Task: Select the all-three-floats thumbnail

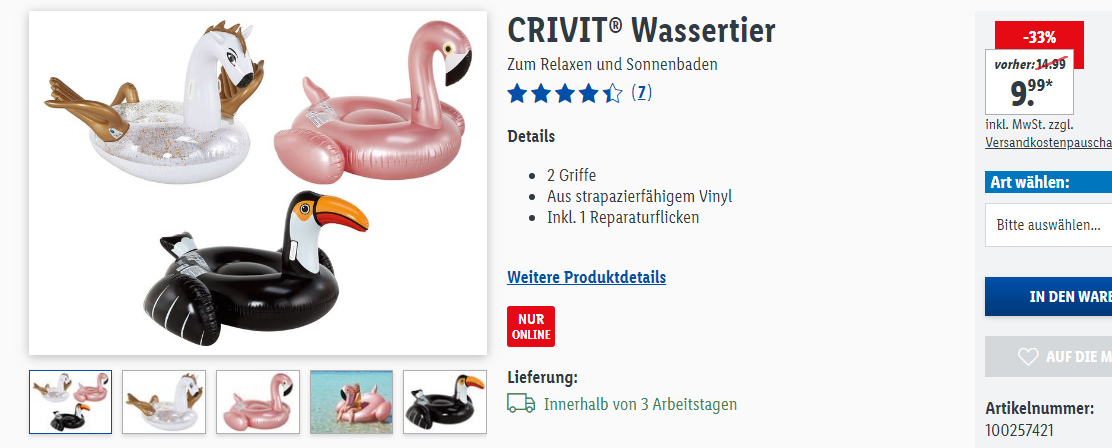Action: tap(70, 402)
